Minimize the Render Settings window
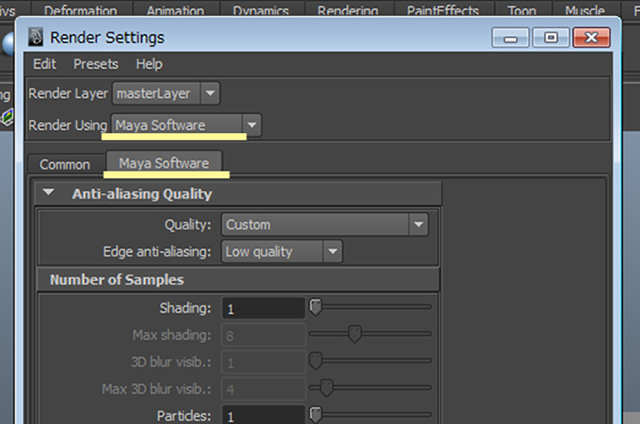 point(511,38)
